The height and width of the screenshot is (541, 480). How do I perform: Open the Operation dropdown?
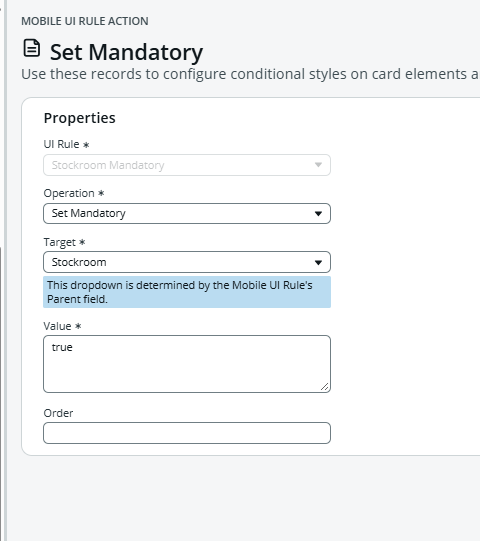tap(187, 214)
